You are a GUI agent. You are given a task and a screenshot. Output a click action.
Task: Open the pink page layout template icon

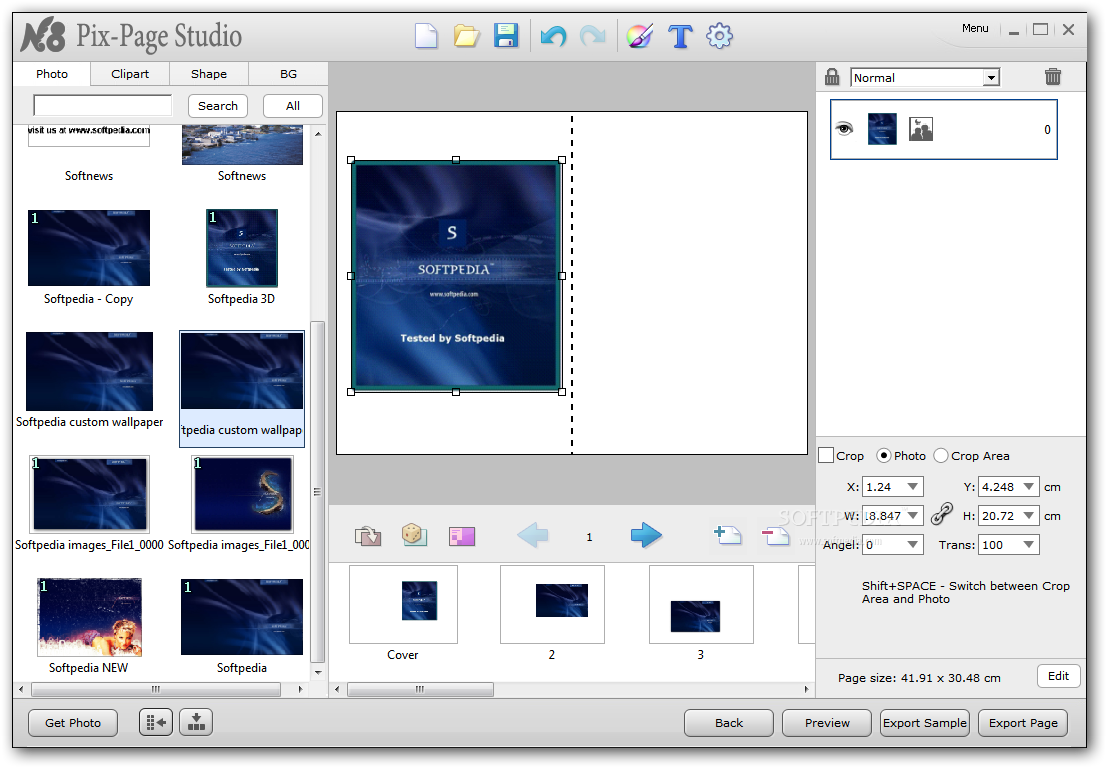click(x=462, y=536)
